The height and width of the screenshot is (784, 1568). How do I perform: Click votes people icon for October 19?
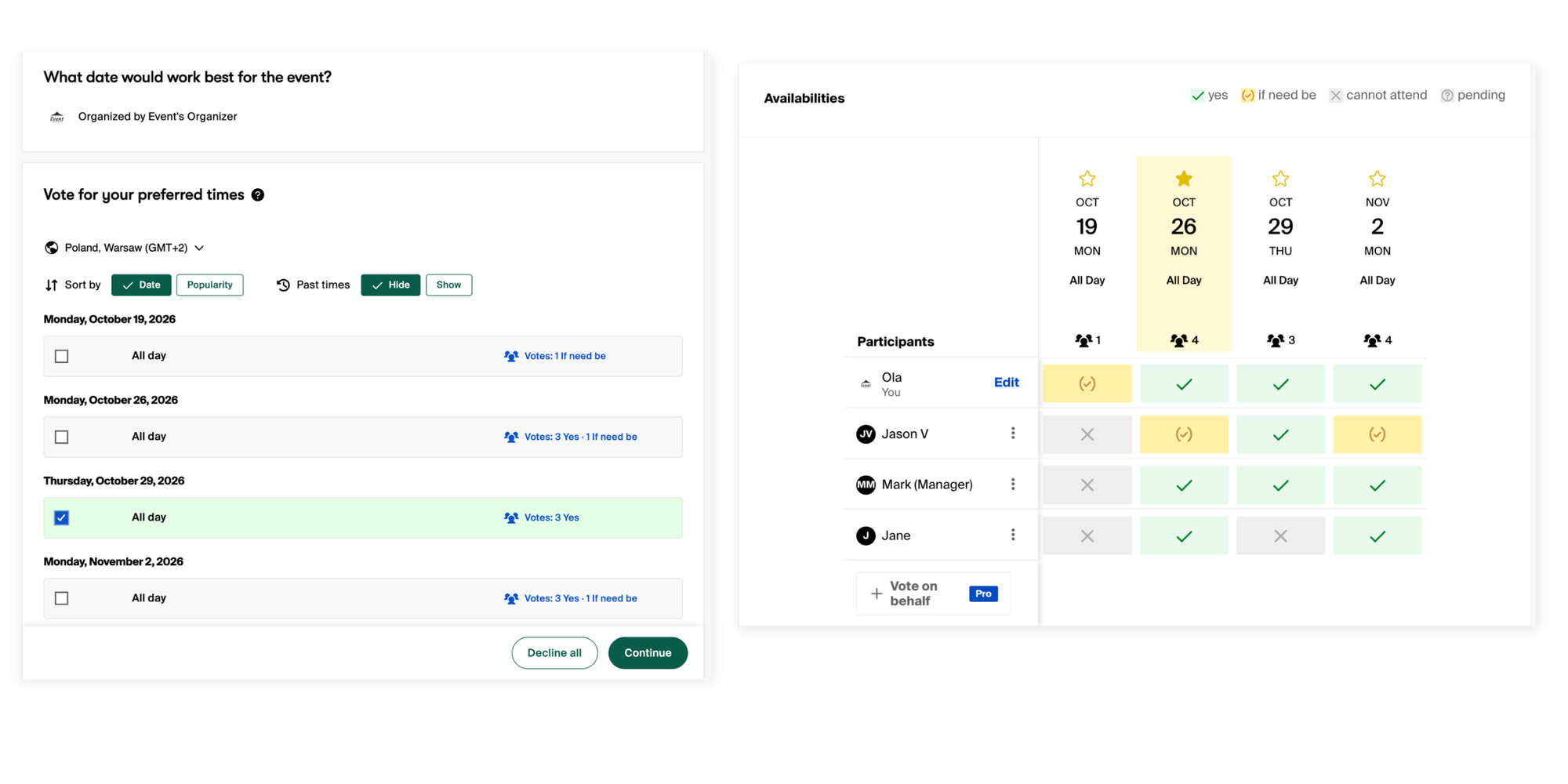pyautogui.click(x=511, y=356)
